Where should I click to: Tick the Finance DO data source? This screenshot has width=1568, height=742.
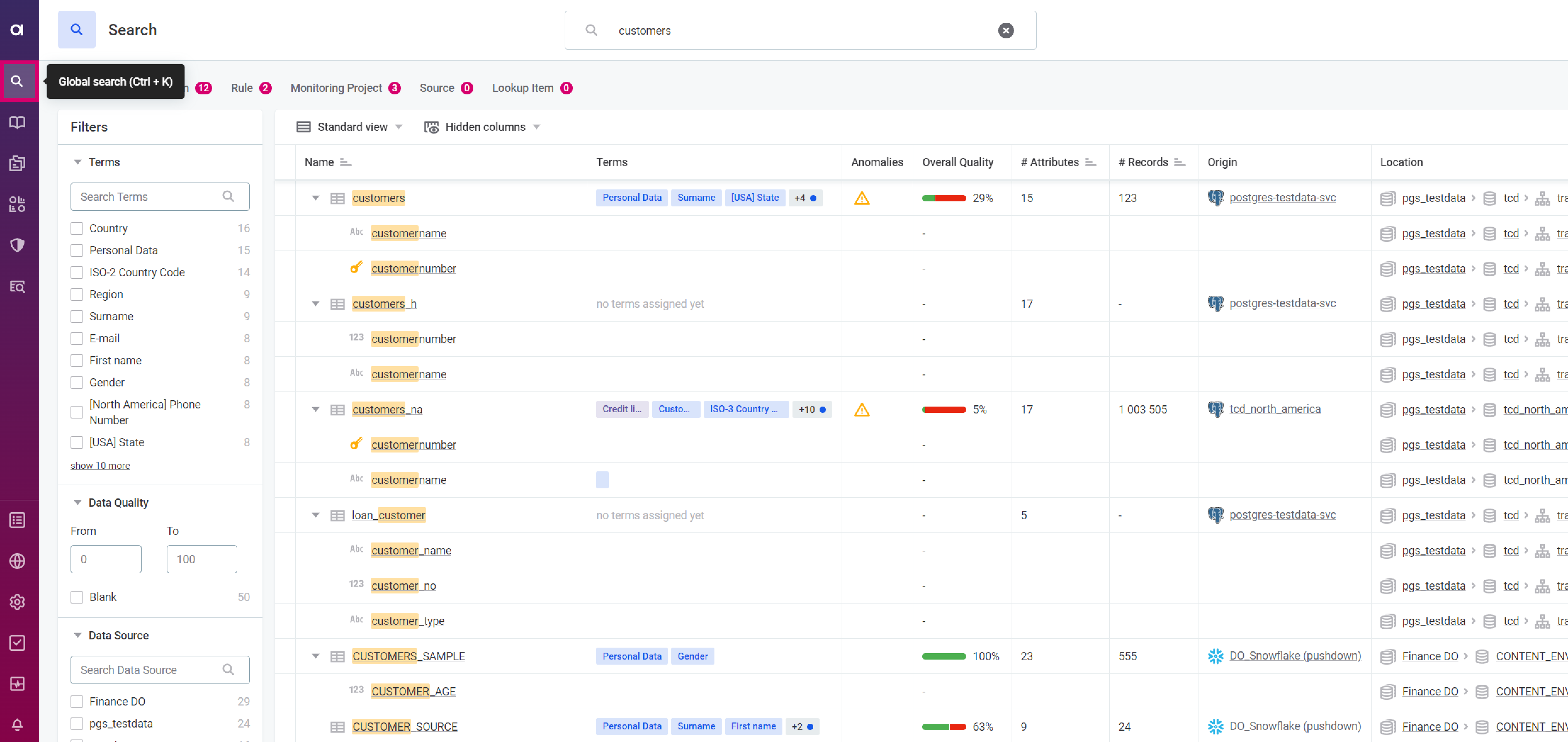click(77, 701)
